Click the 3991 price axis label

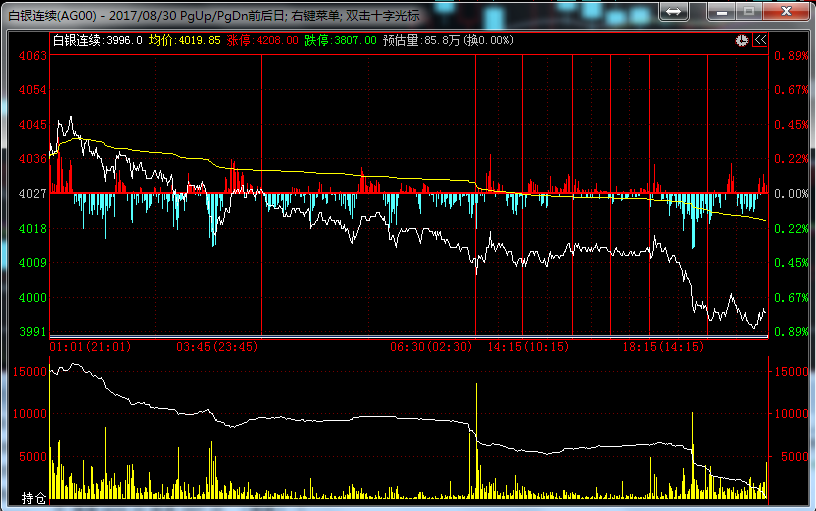coord(33,331)
